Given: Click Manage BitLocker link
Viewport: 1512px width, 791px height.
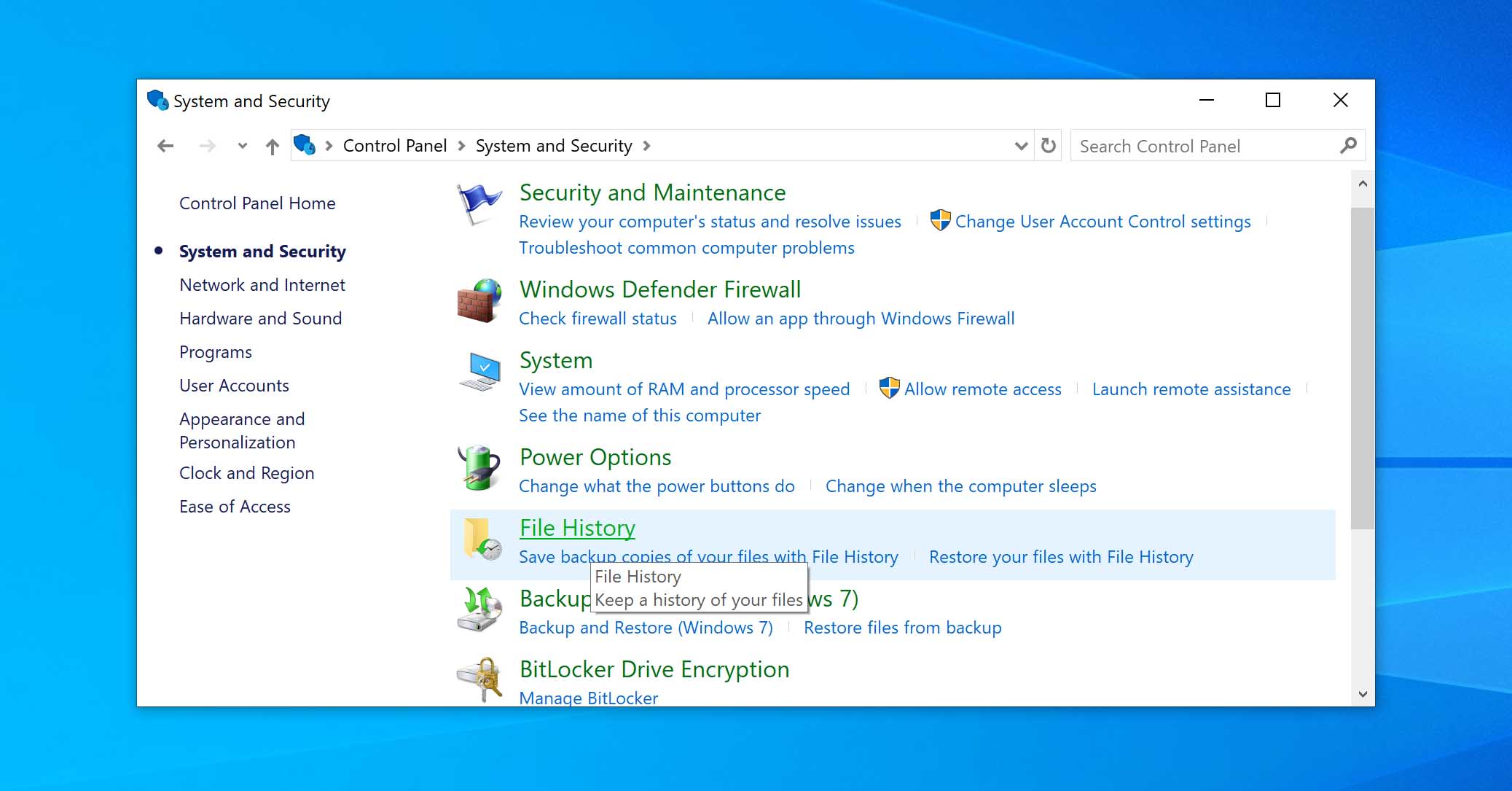Looking at the screenshot, I should tap(588, 698).
